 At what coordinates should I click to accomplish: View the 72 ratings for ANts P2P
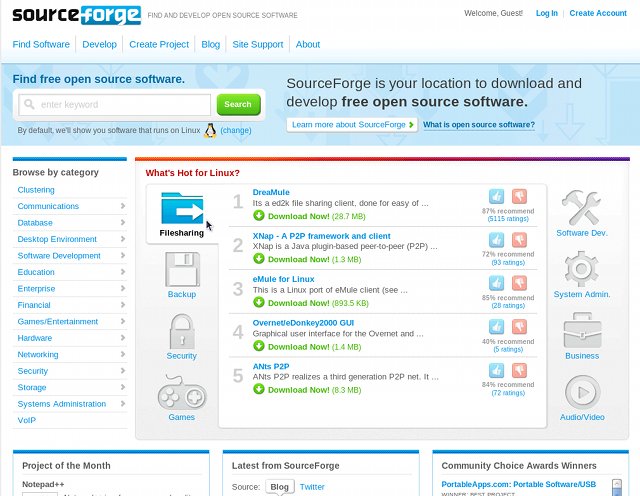point(508,393)
